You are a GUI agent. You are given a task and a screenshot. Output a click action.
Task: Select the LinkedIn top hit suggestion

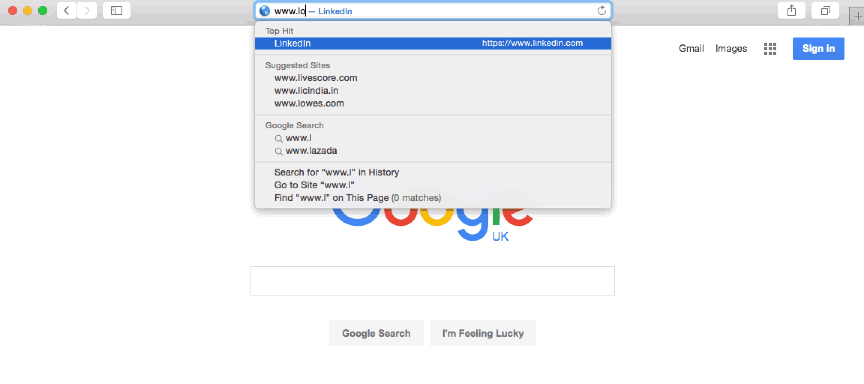coord(433,43)
